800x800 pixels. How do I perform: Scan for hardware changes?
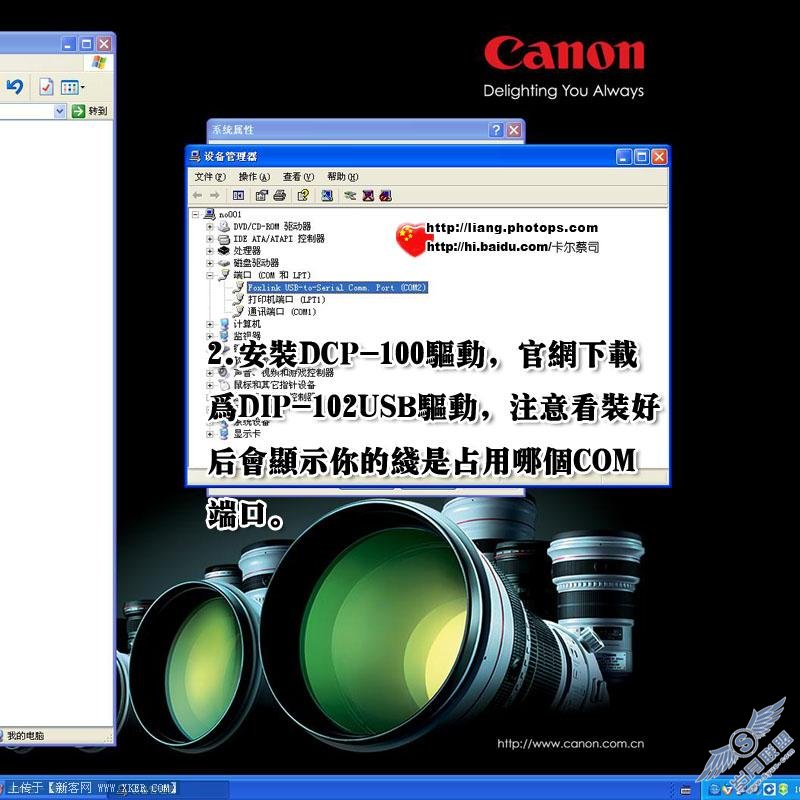pos(327,195)
